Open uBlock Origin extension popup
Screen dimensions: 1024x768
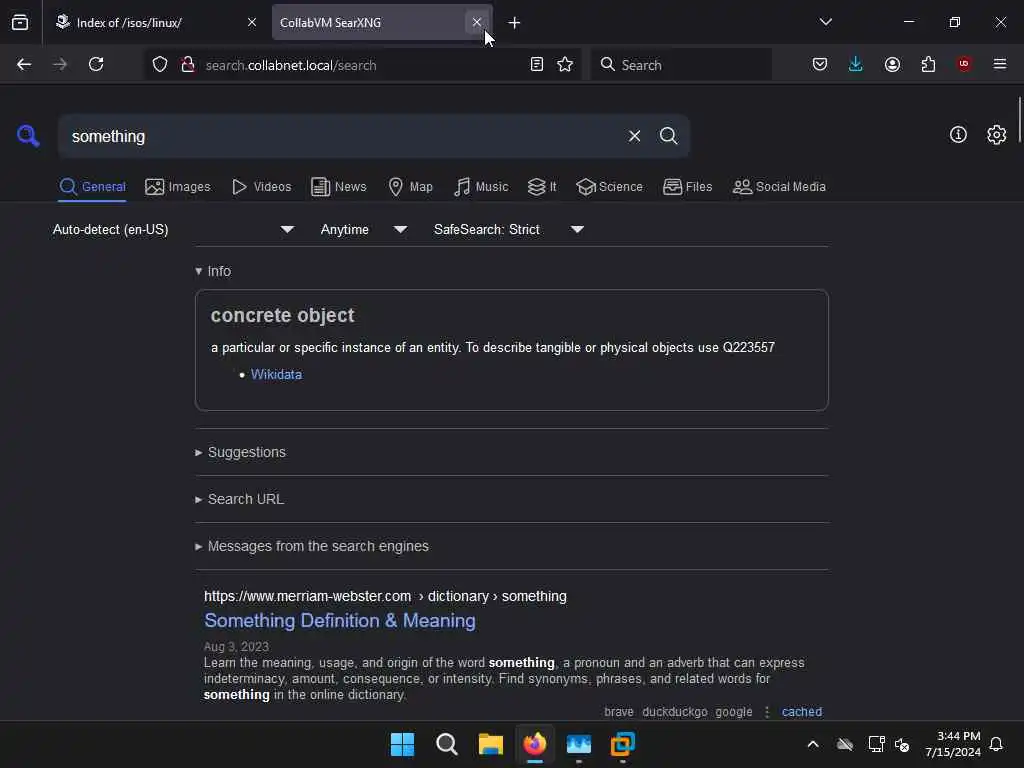(x=964, y=64)
